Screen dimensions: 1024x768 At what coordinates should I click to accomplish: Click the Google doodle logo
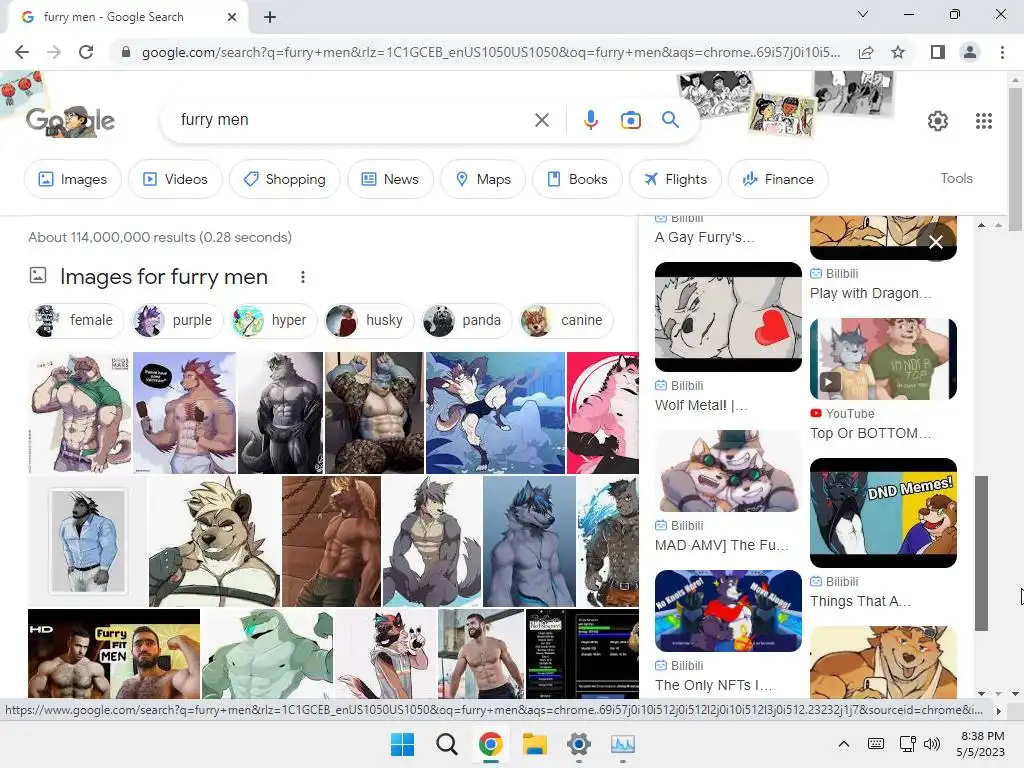pyautogui.click(x=71, y=121)
